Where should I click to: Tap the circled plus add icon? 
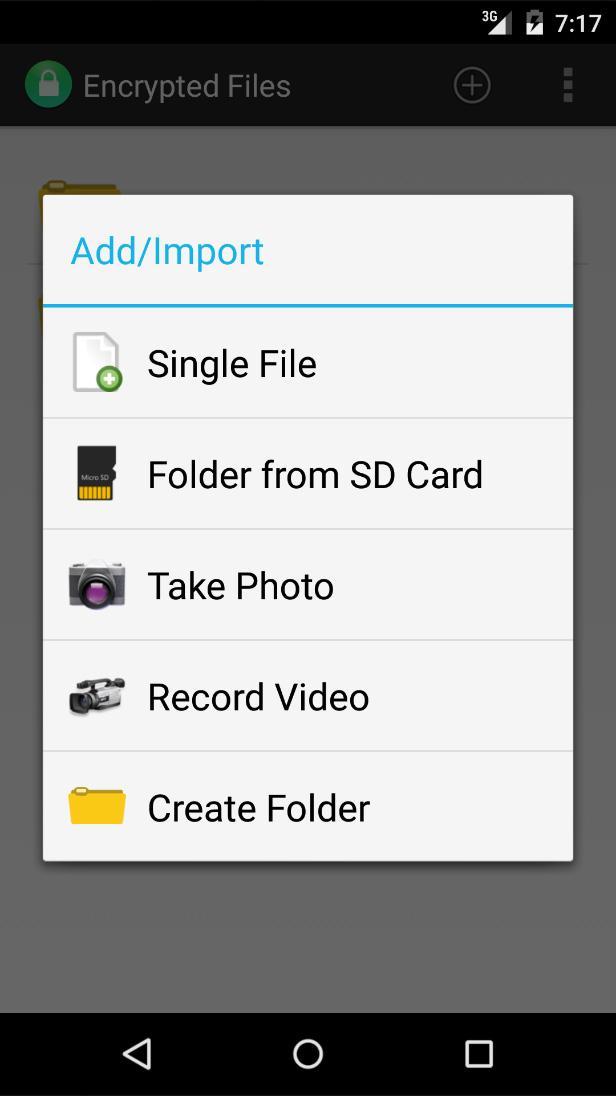(472, 85)
